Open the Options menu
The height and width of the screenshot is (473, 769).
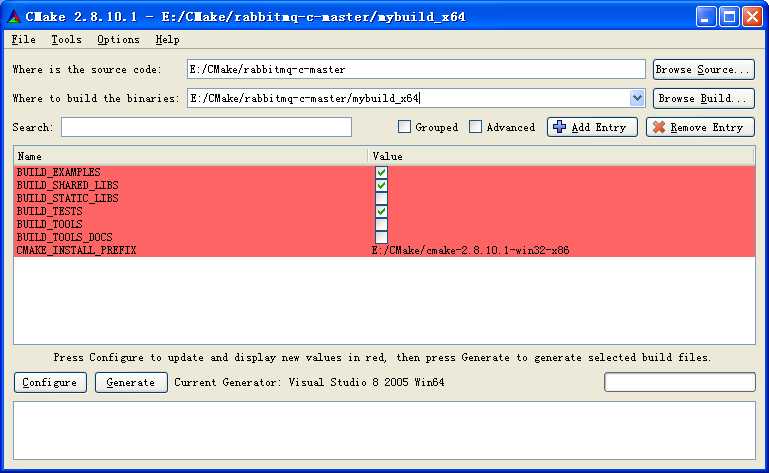coord(118,39)
